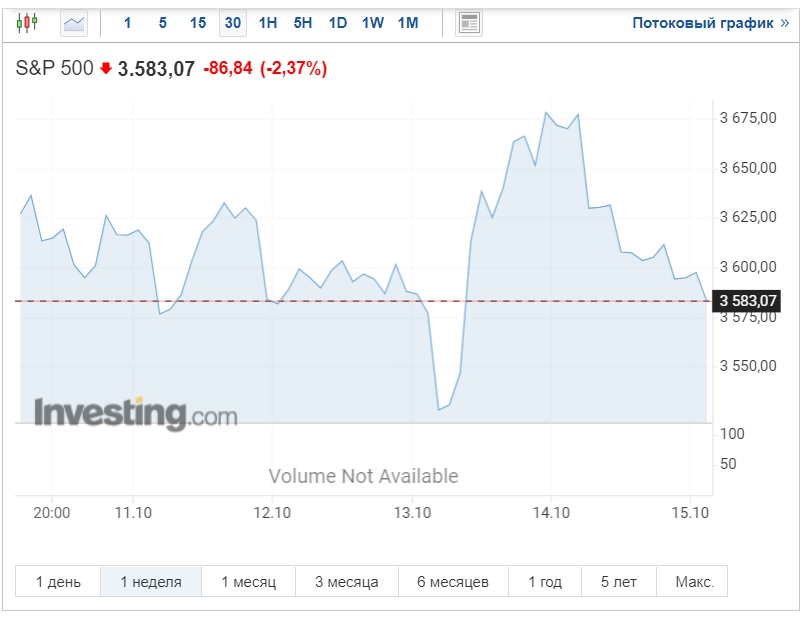Select the 1 день range tab
The width and height of the screenshot is (807, 623).
(58, 582)
